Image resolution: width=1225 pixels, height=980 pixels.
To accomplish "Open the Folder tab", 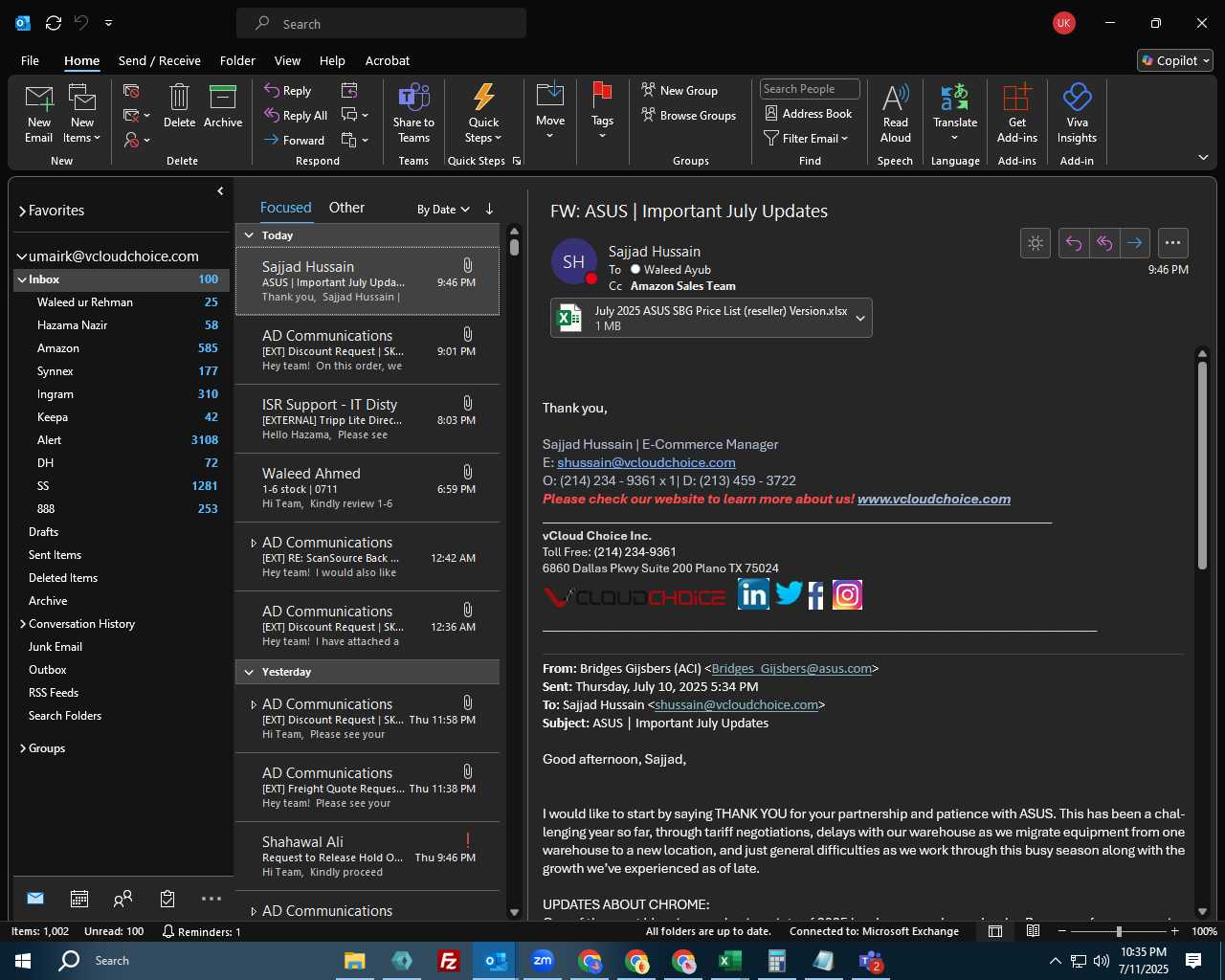I will point(237,60).
